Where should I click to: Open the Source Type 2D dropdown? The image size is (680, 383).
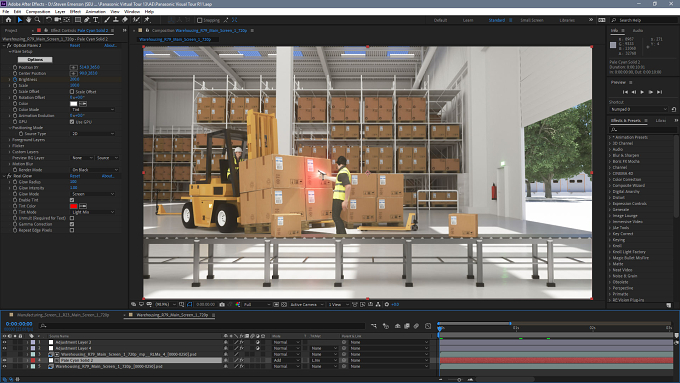pyautogui.click(x=93, y=134)
